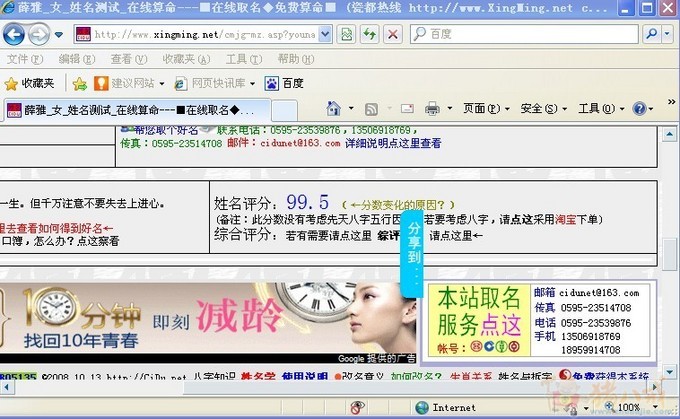Open the 淘宝 ordering link
Image resolution: width=680 pixels, height=419 pixels.
click(566, 219)
